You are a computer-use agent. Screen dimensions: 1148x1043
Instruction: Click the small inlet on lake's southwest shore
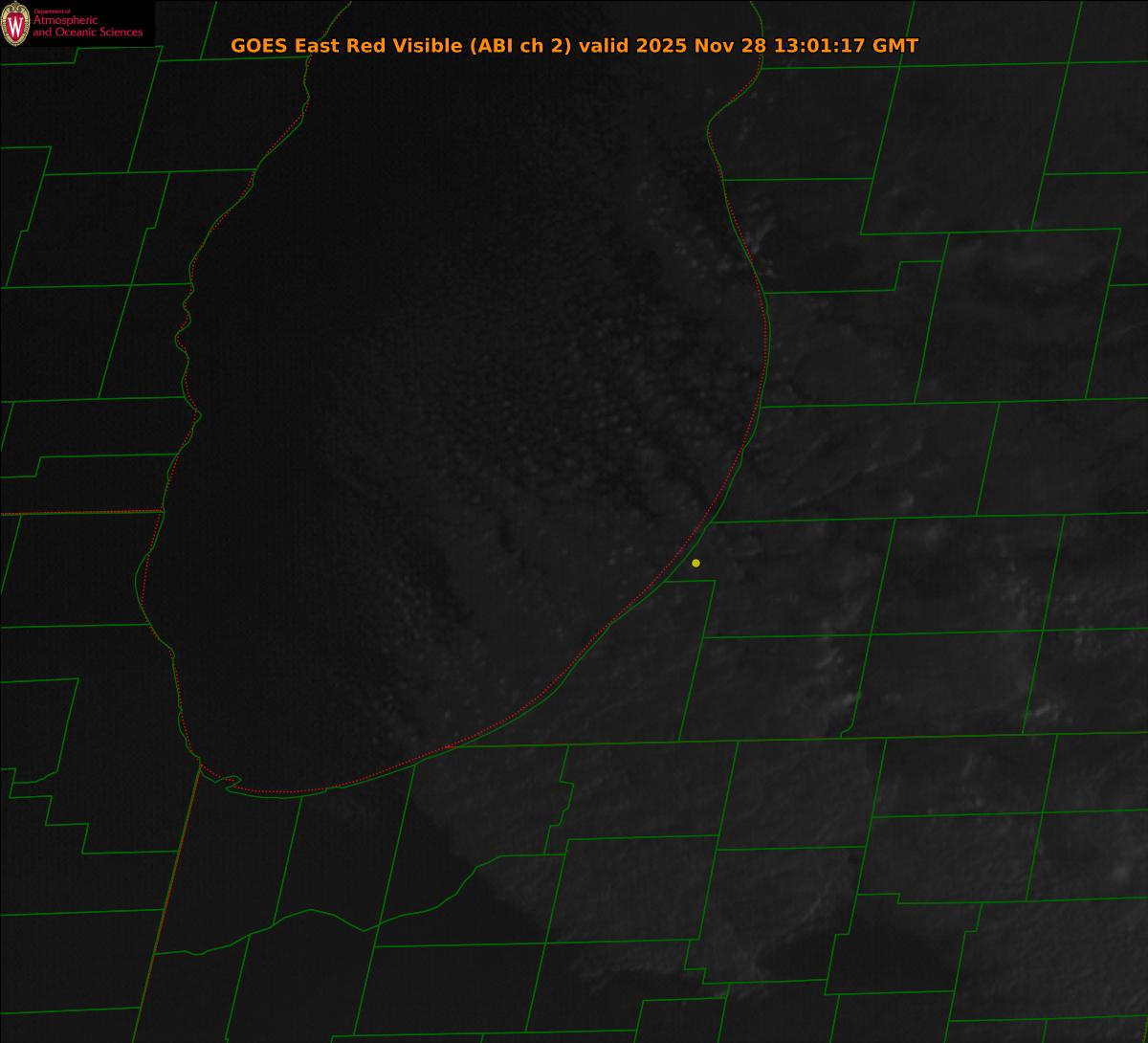[231, 783]
